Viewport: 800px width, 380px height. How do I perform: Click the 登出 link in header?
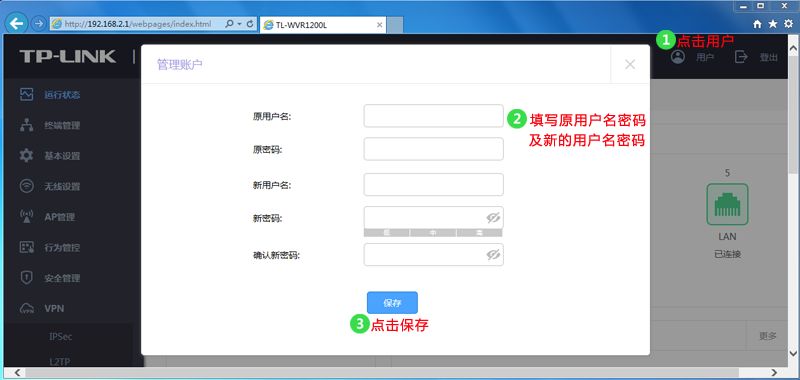pos(769,58)
